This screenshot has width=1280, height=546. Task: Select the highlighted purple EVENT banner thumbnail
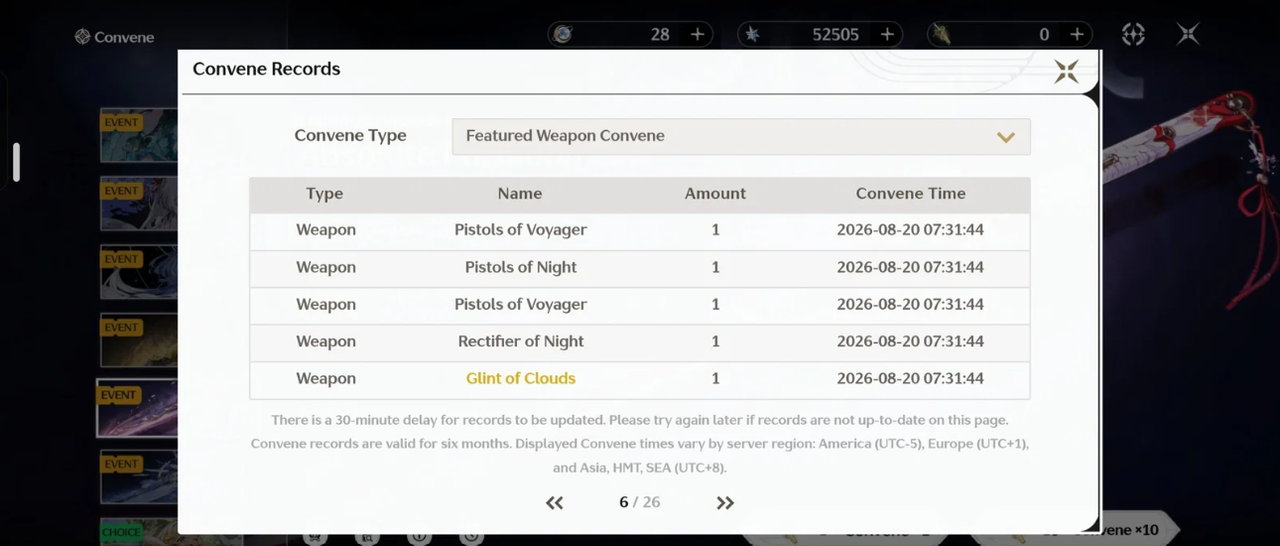coord(138,408)
